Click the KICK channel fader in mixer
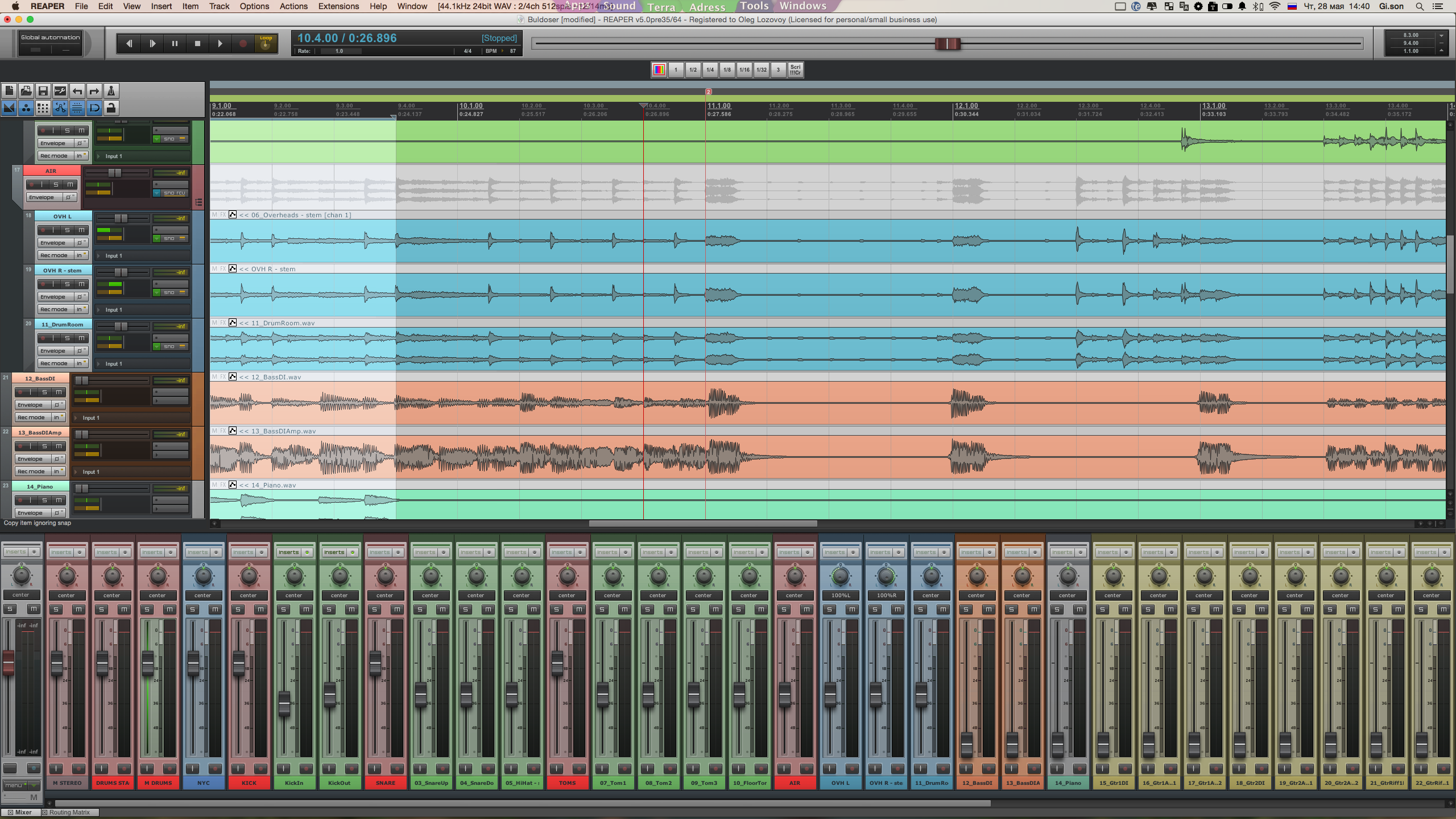1456x819 pixels. click(238, 662)
